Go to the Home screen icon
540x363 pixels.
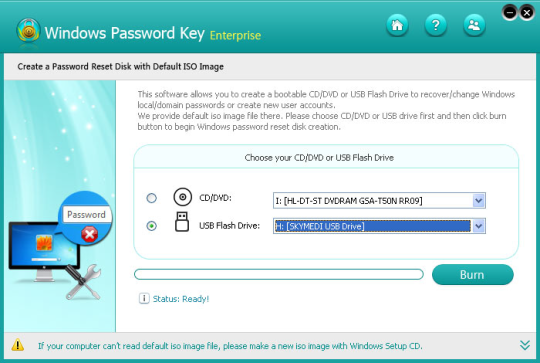pos(397,25)
